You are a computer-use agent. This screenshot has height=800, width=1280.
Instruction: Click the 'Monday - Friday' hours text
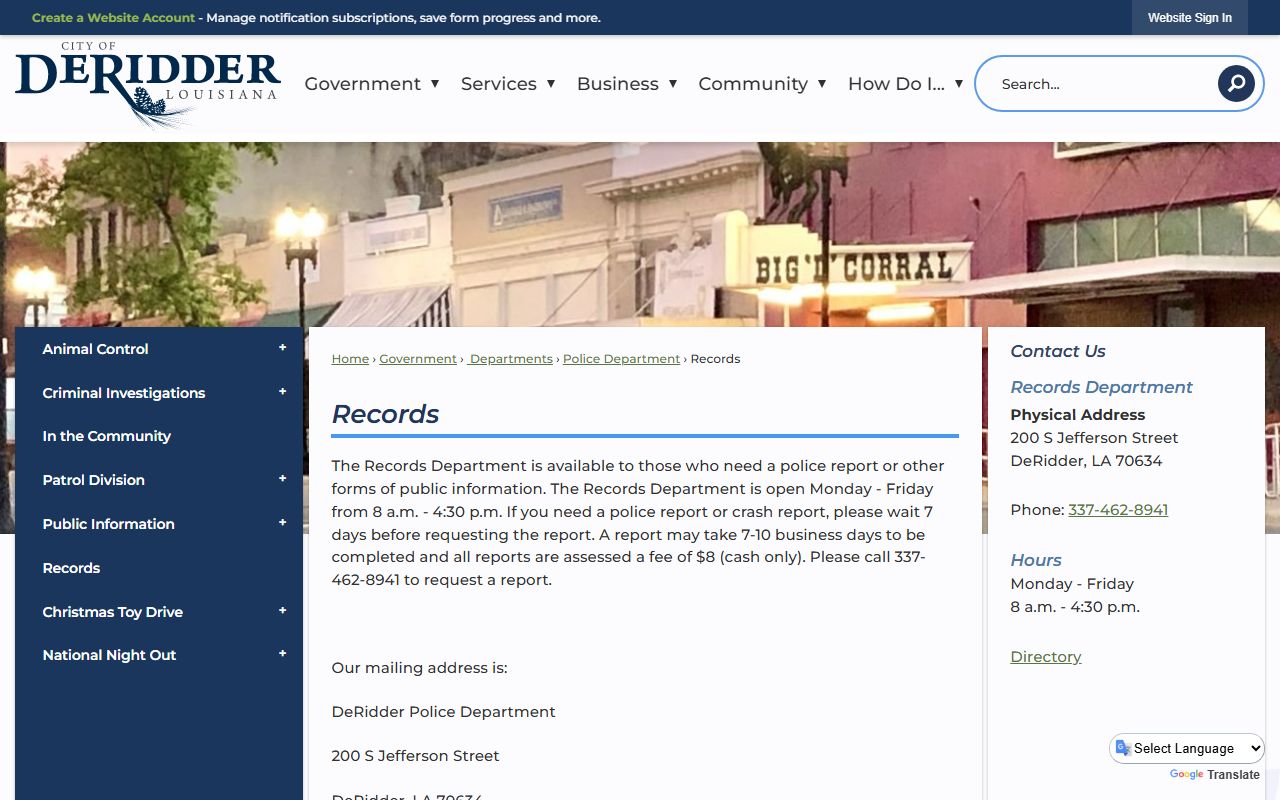1072,584
